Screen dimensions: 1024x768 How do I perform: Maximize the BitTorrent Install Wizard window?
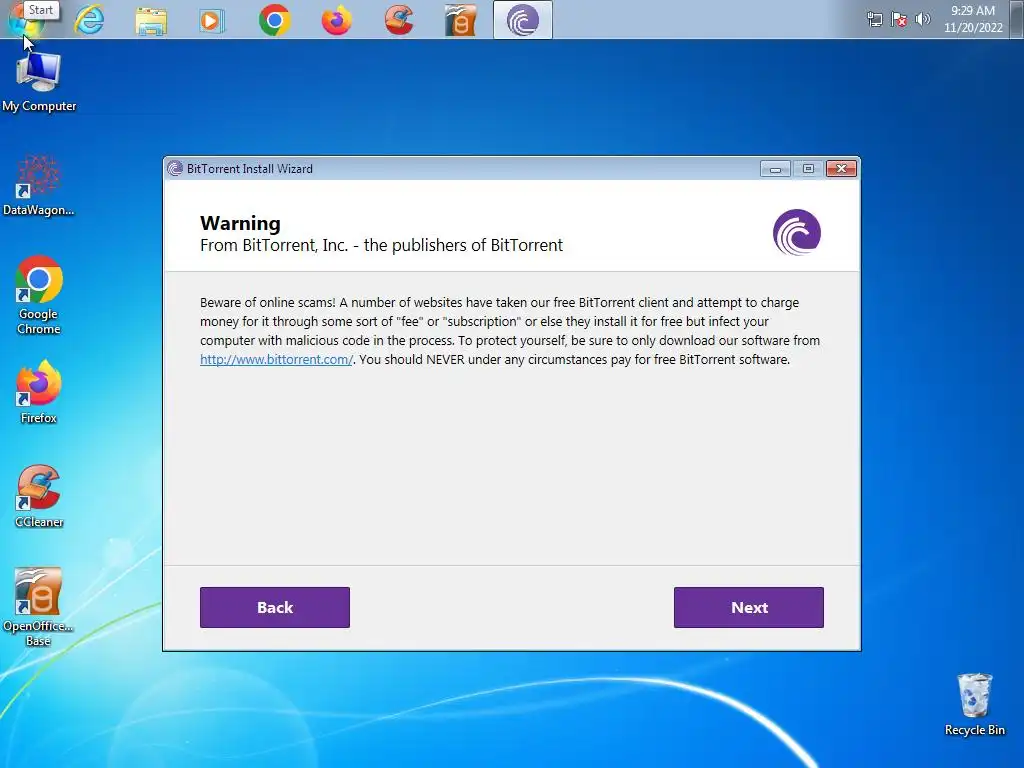pyautogui.click(x=808, y=169)
